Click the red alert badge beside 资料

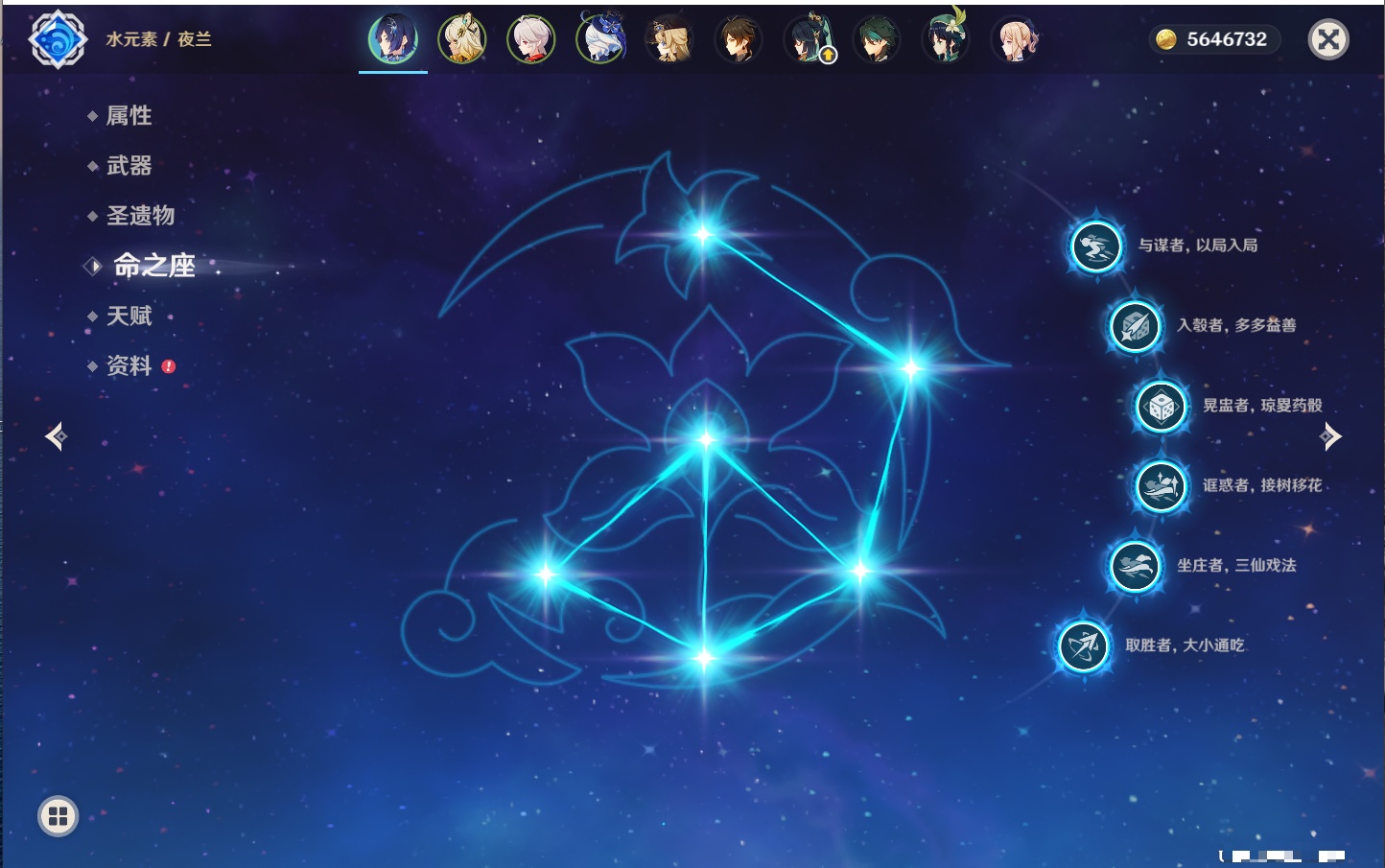pos(169,366)
